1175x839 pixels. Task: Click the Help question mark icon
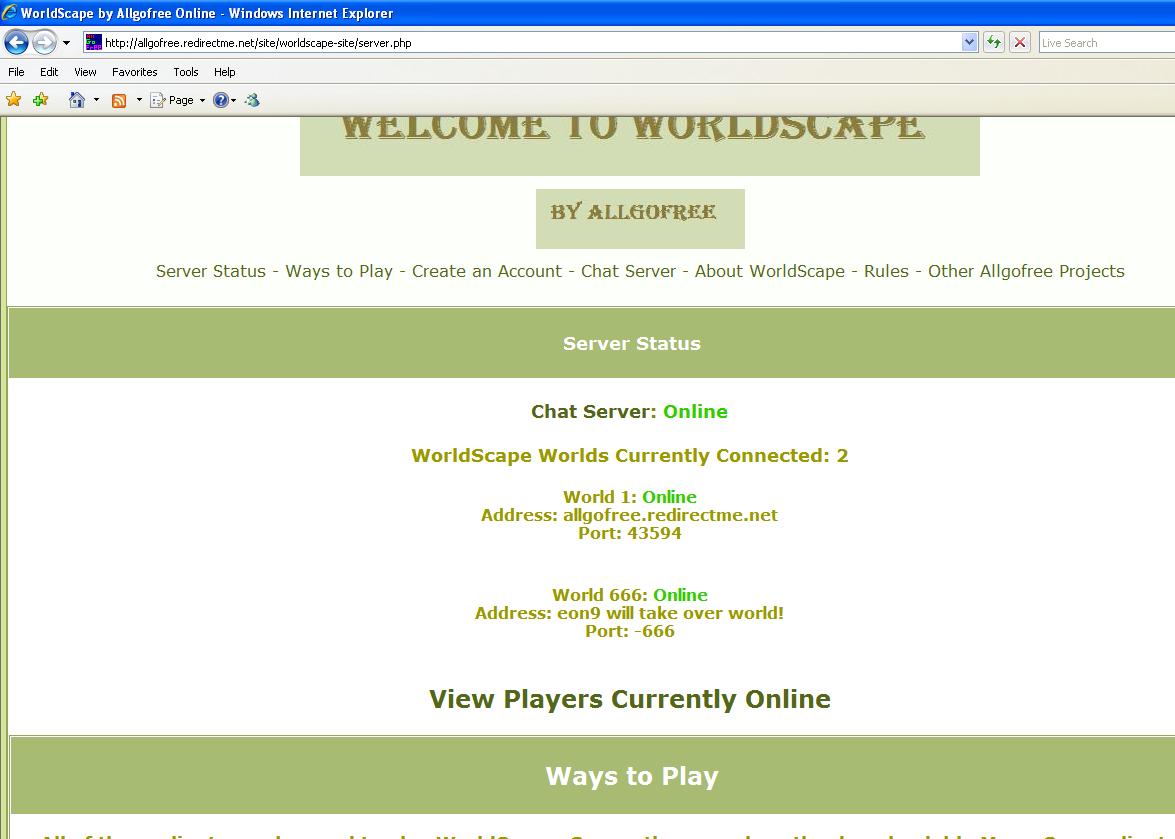pos(220,100)
